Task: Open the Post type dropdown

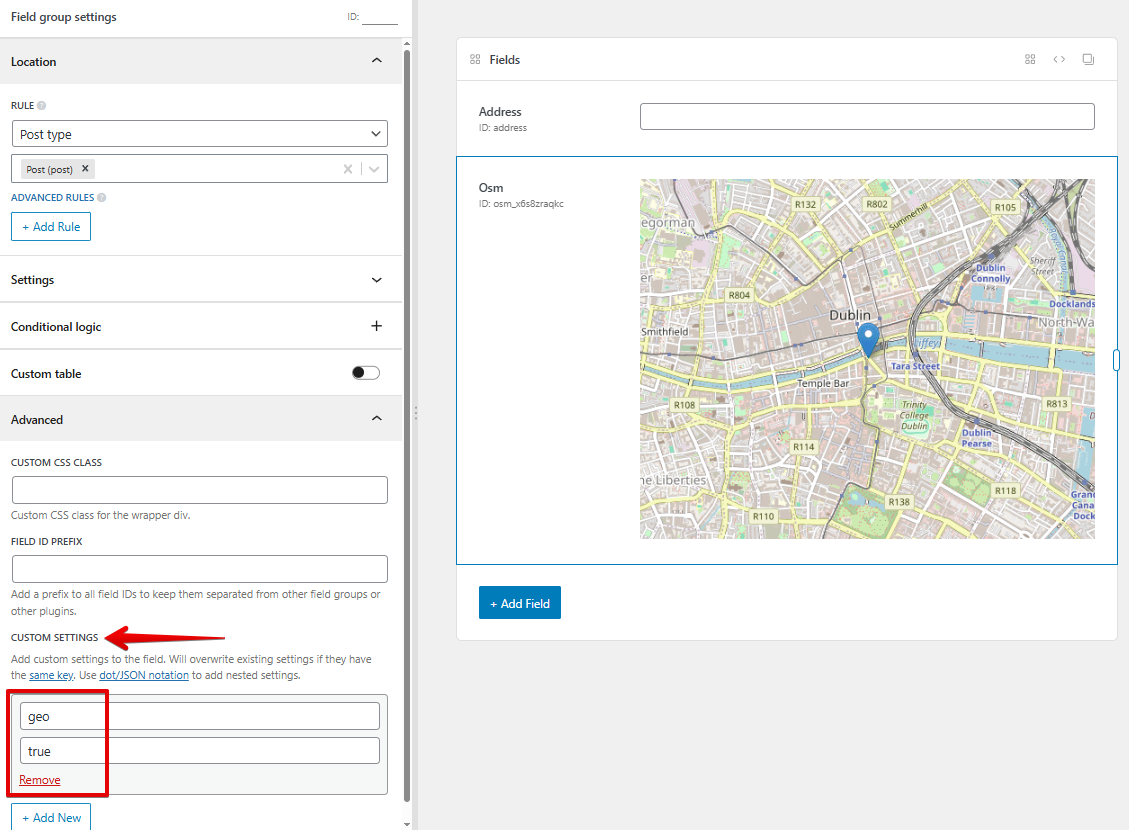Action: click(x=199, y=133)
